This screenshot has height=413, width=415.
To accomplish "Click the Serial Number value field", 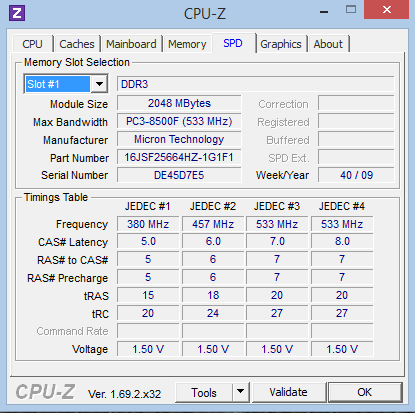I will point(179,175).
